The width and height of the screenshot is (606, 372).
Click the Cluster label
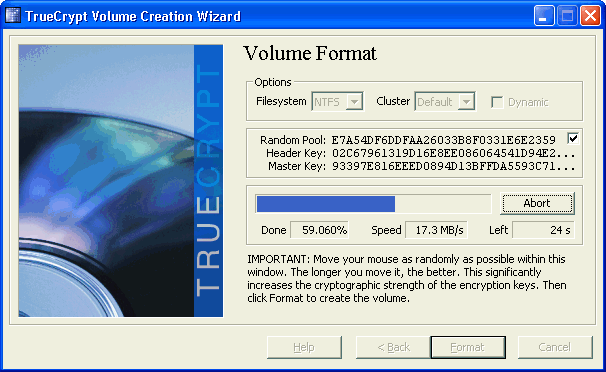(x=393, y=101)
